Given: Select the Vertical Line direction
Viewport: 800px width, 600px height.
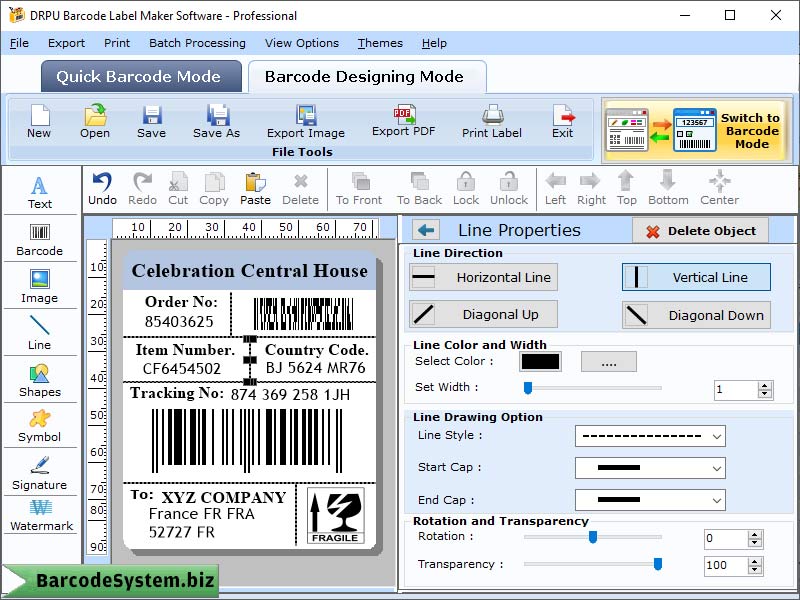Looking at the screenshot, I should [696, 277].
